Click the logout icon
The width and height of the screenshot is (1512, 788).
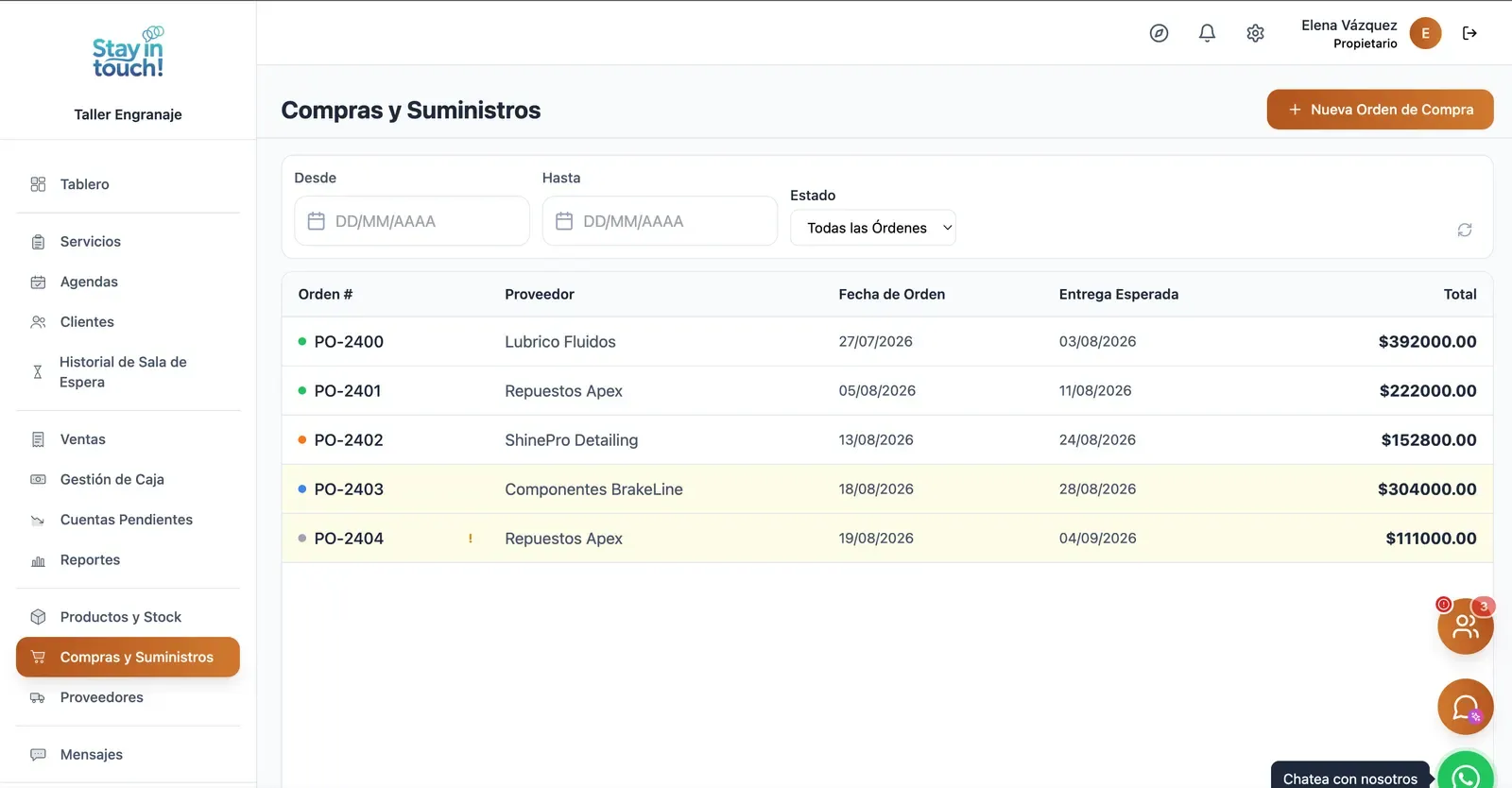1469,33
